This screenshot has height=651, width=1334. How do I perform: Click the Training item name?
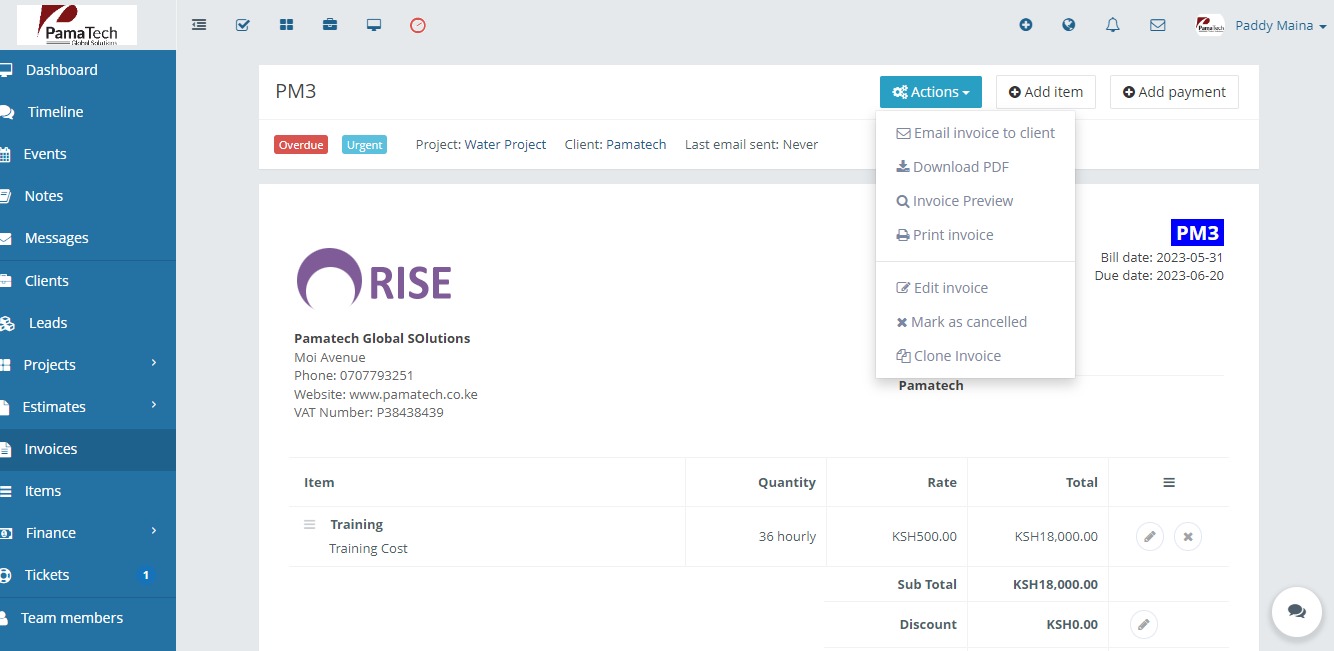357,525
